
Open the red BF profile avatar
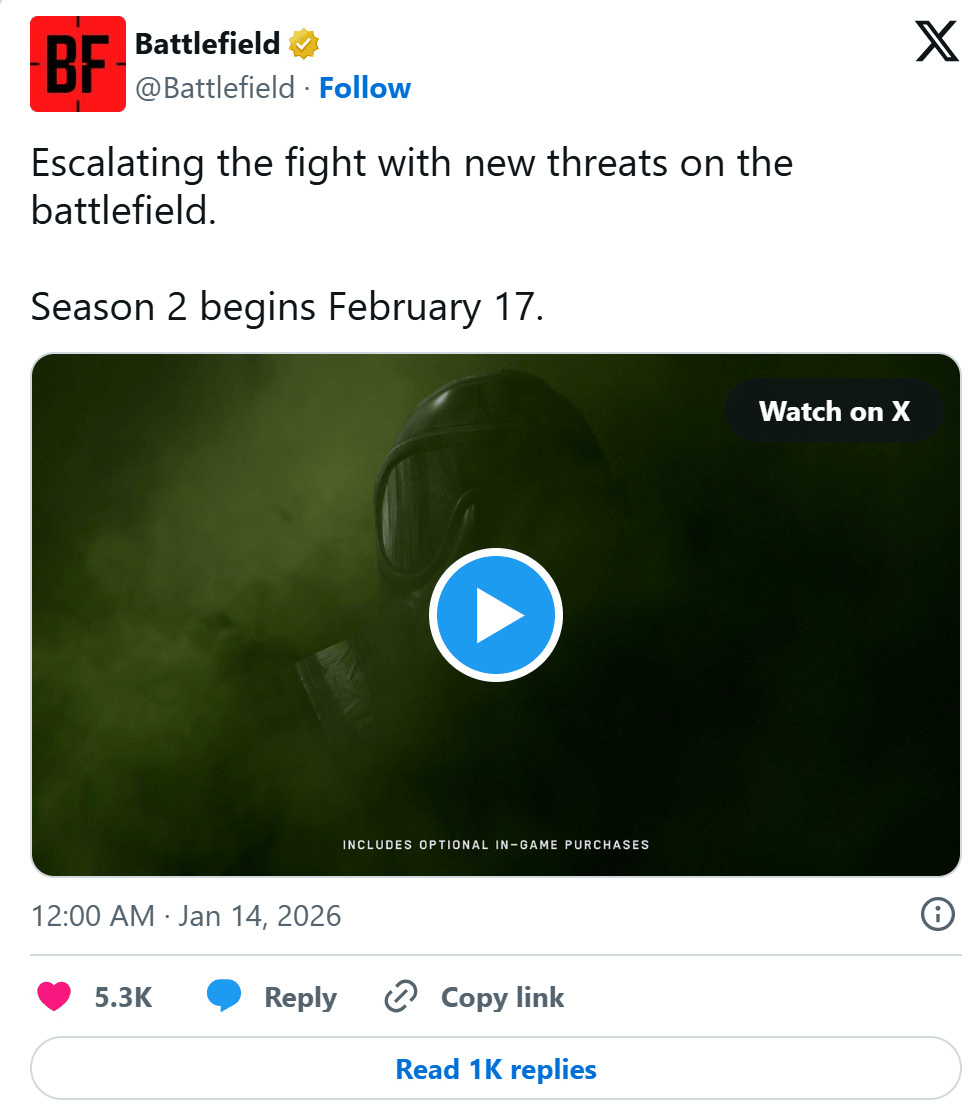(78, 64)
